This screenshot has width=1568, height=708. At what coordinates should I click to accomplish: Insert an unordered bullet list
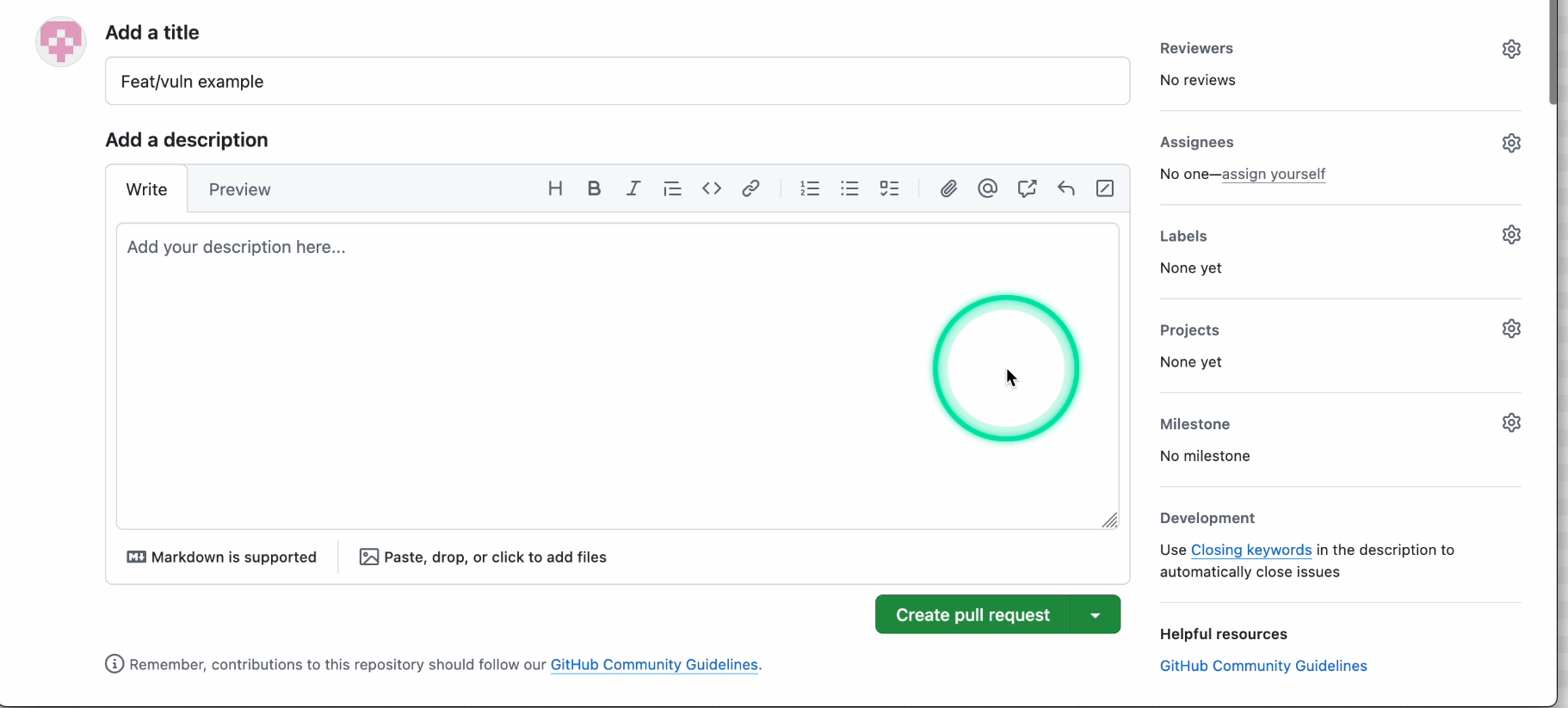[849, 188]
